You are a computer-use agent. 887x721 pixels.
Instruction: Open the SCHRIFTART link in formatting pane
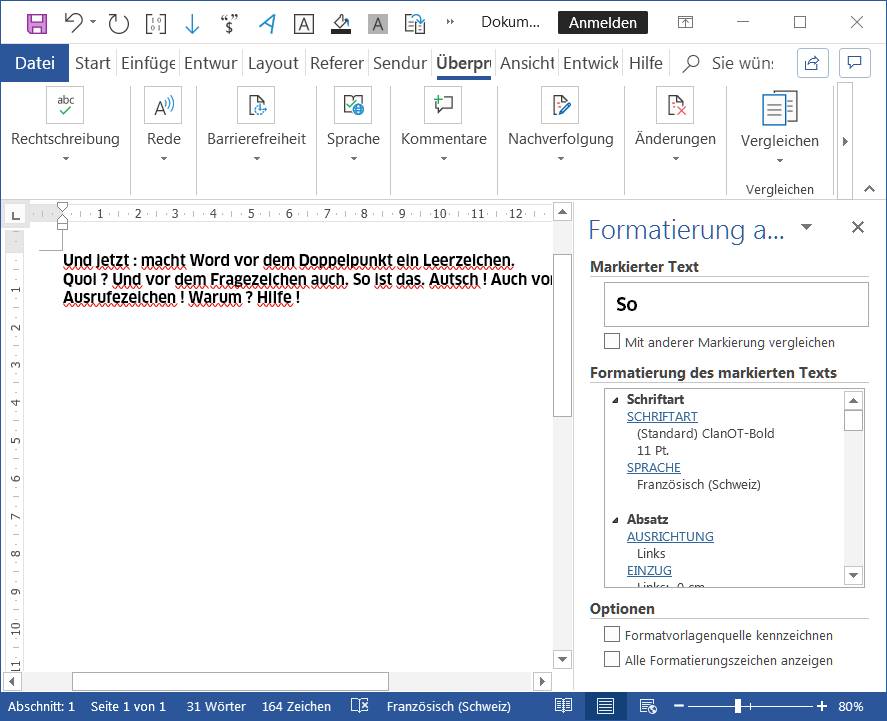pyautogui.click(x=662, y=417)
